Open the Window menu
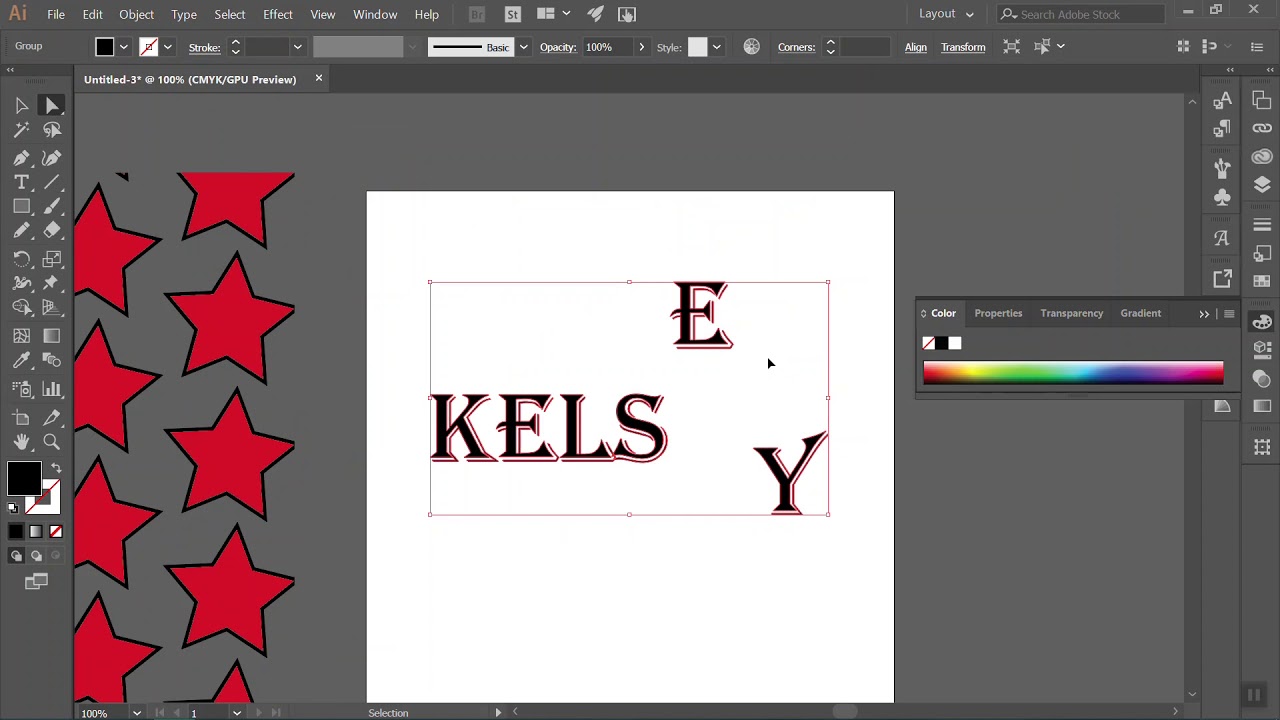This screenshot has width=1280, height=720. pos(375,14)
